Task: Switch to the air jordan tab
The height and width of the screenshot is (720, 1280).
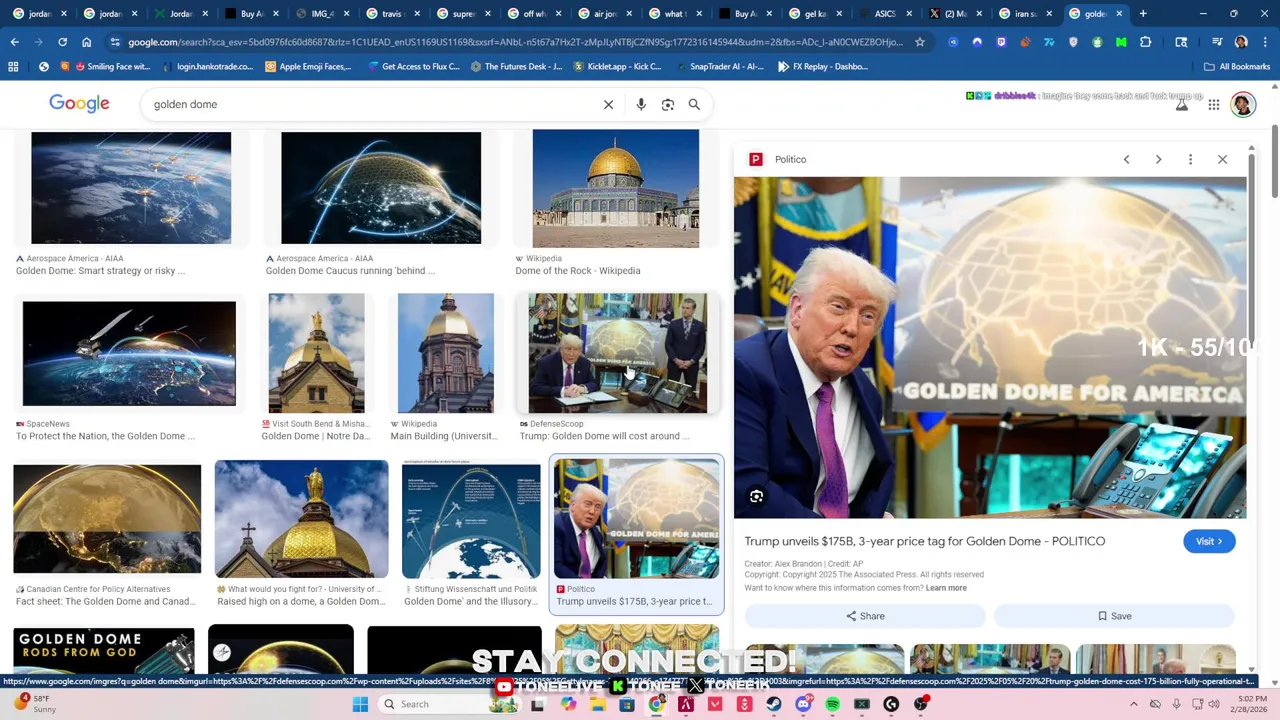Action: pos(606,14)
